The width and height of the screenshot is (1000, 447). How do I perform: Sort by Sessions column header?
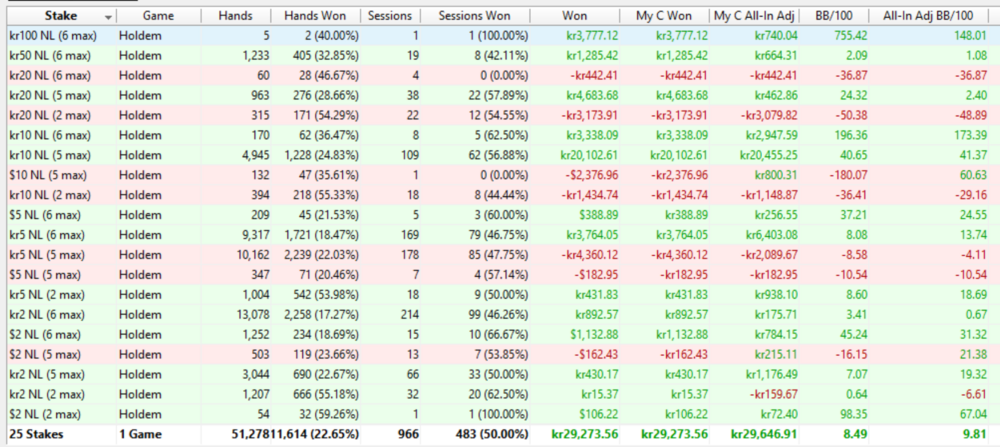click(x=389, y=17)
